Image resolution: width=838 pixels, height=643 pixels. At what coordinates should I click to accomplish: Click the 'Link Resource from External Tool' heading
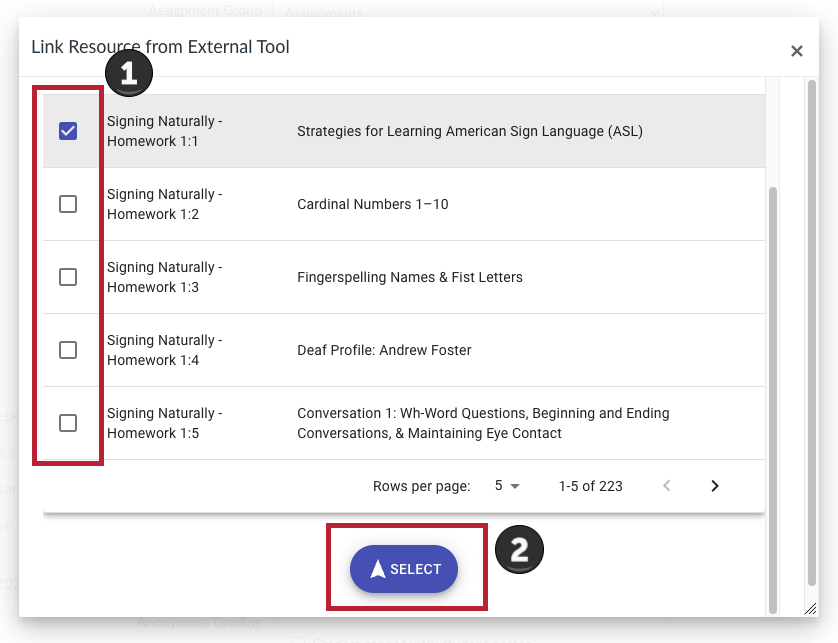[160, 47]
